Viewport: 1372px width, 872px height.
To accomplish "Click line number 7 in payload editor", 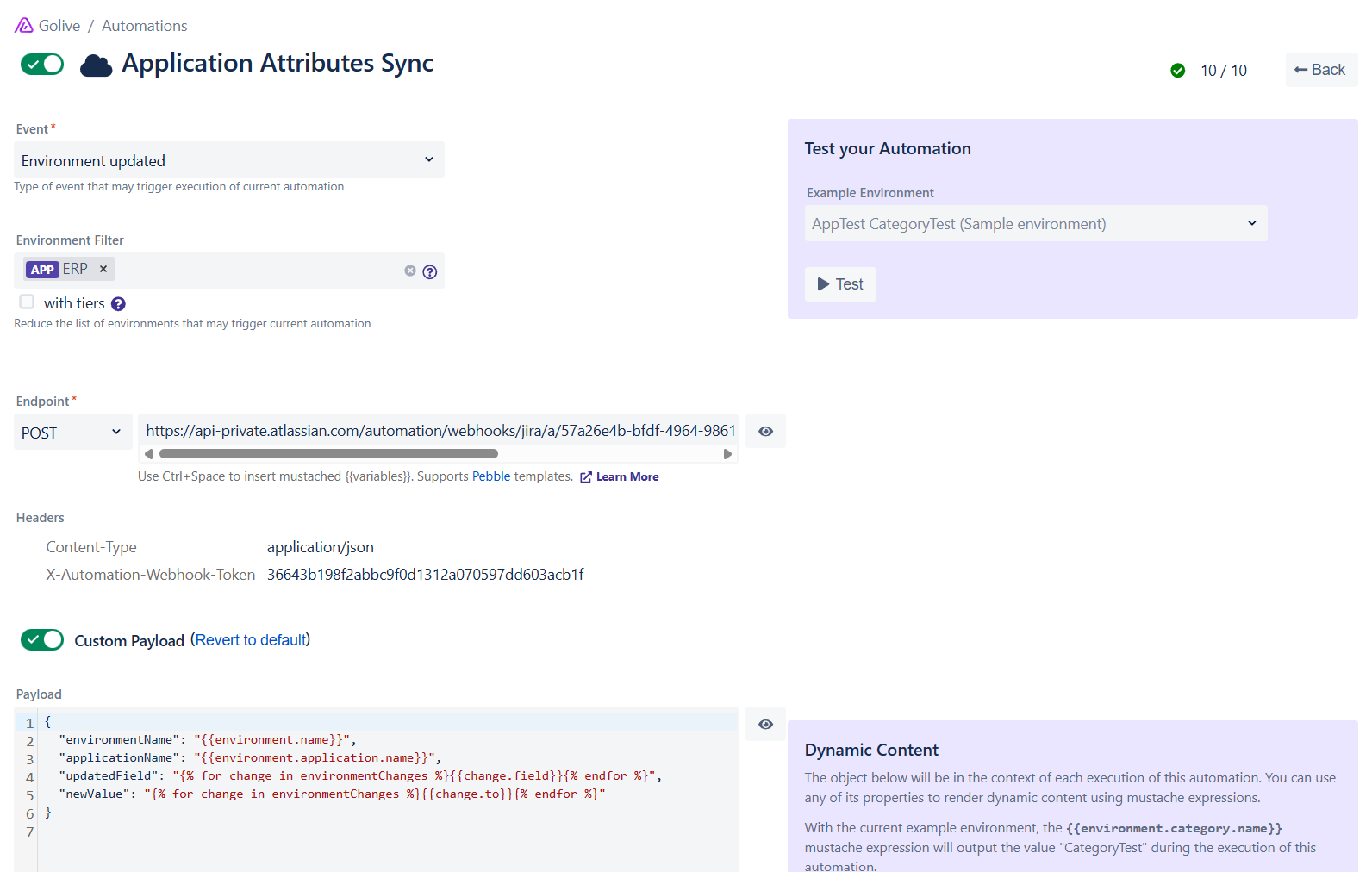I will [29, 832].
